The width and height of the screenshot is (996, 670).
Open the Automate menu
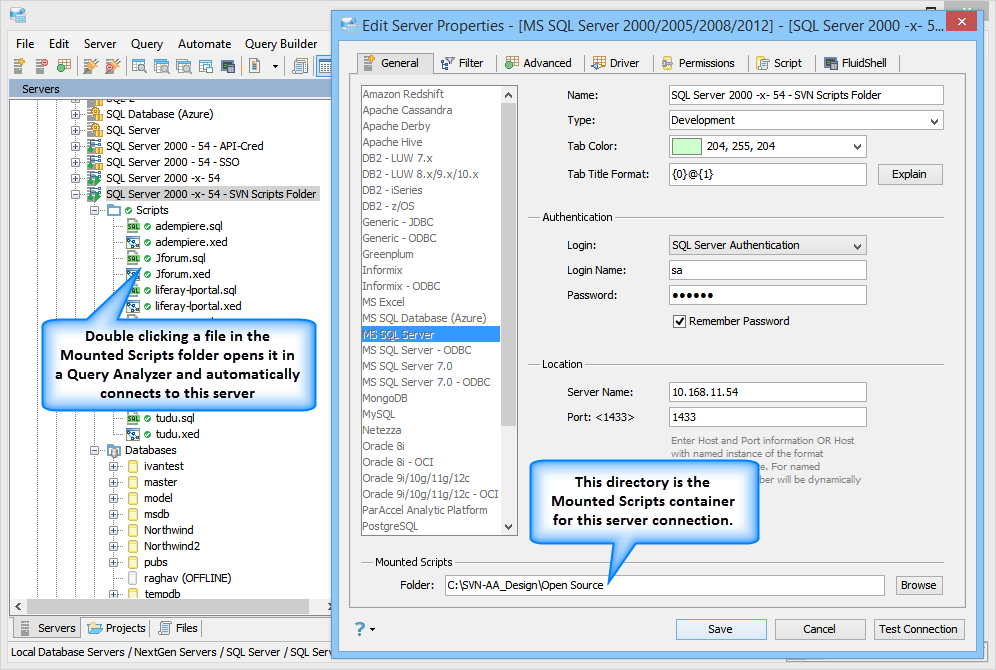(x=204, y=44)
